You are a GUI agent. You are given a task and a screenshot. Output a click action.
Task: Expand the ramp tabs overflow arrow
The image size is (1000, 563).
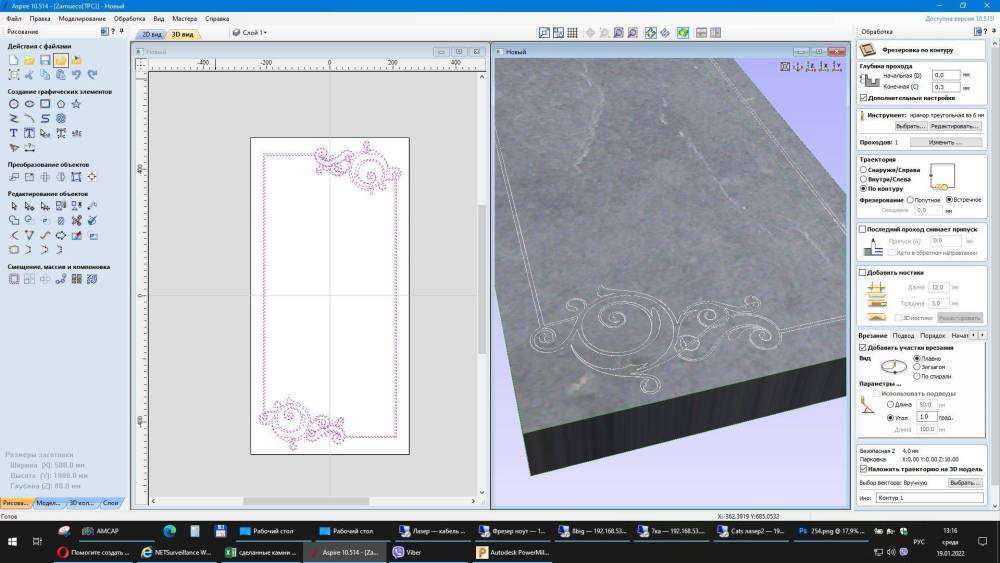[982, 336]
